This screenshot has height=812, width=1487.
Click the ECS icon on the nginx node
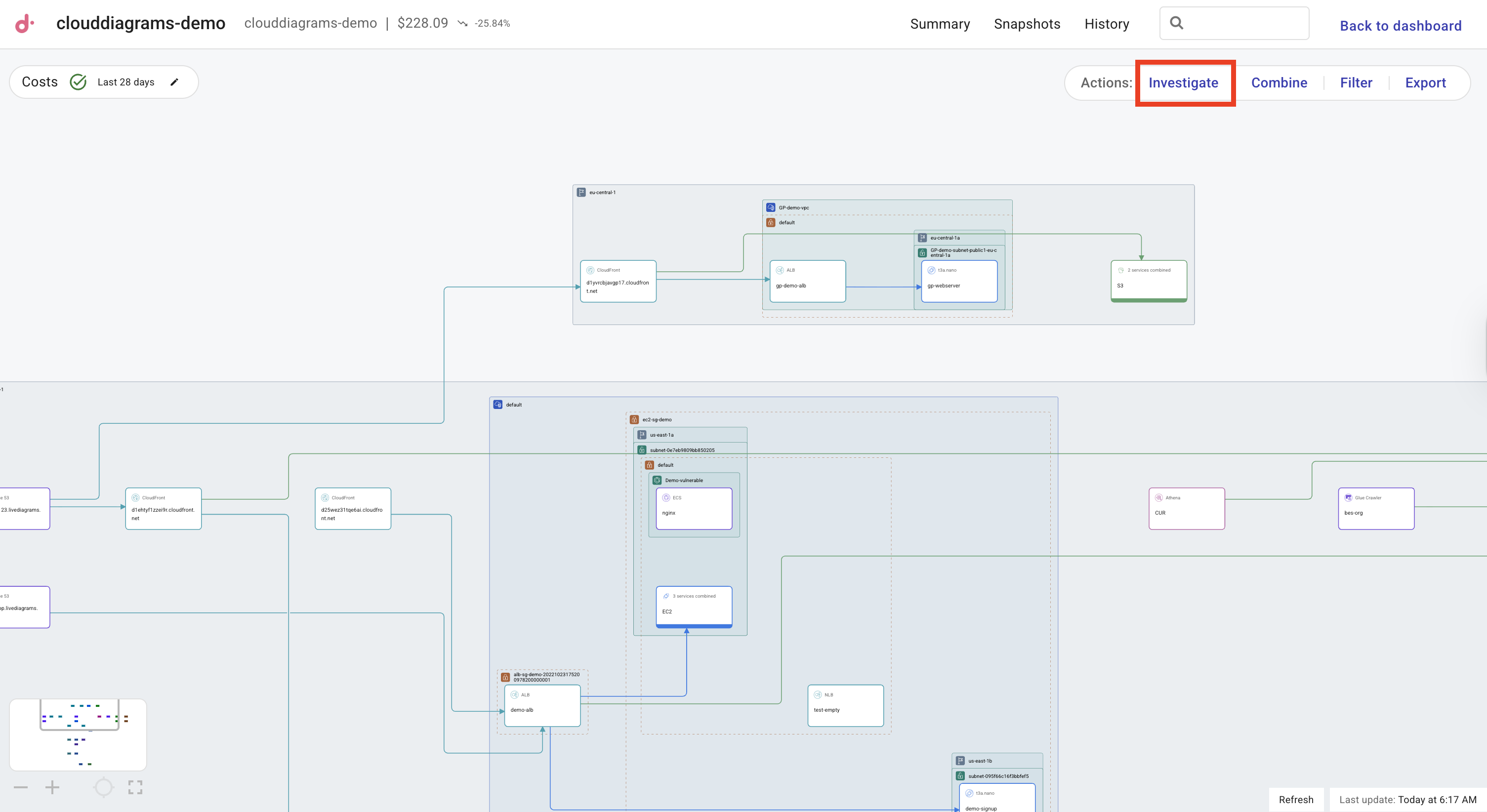tap(665, 497)
